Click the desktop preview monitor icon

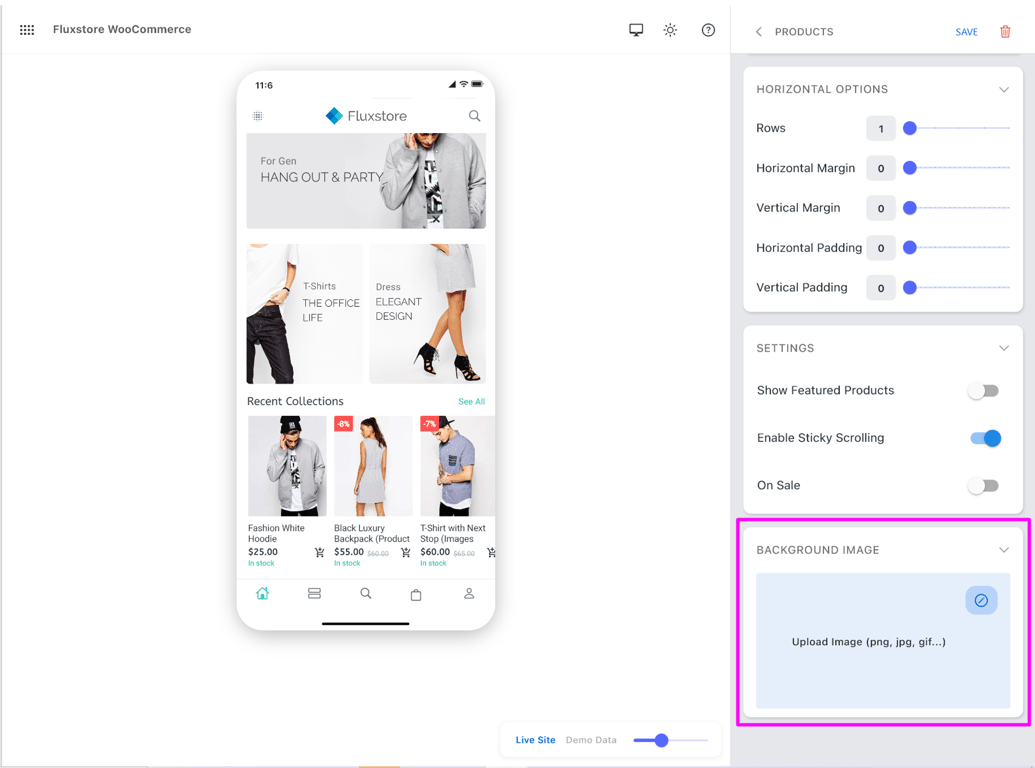point(636,30)
